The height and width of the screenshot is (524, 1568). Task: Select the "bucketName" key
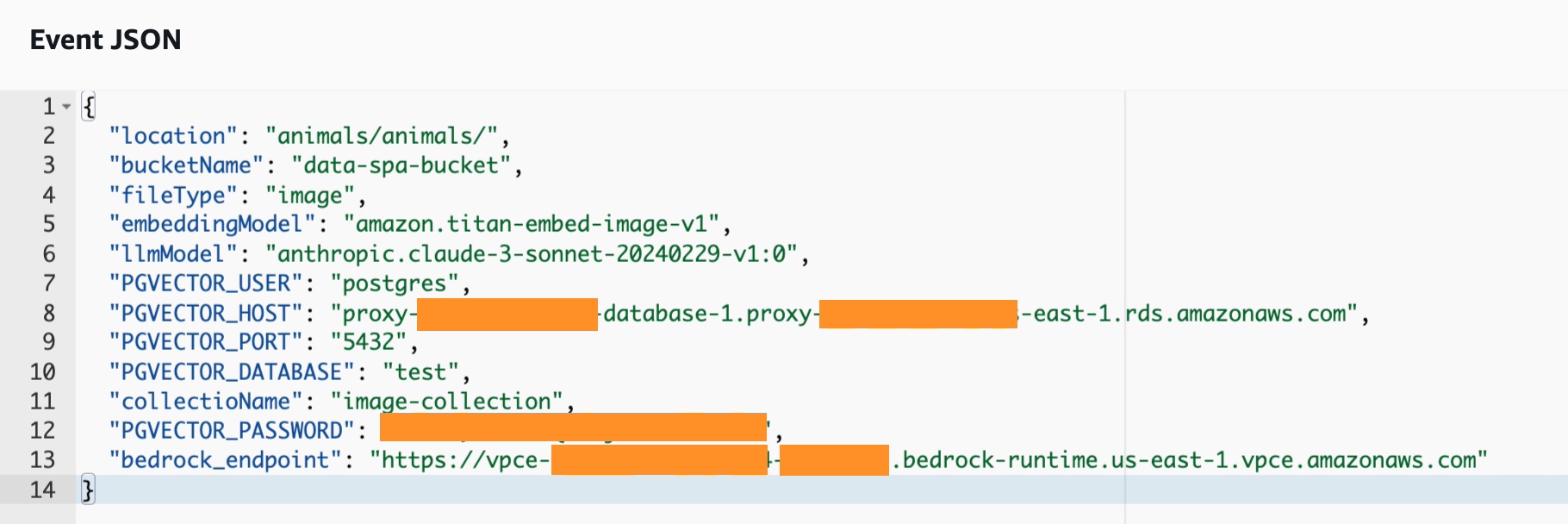(186, 165)
